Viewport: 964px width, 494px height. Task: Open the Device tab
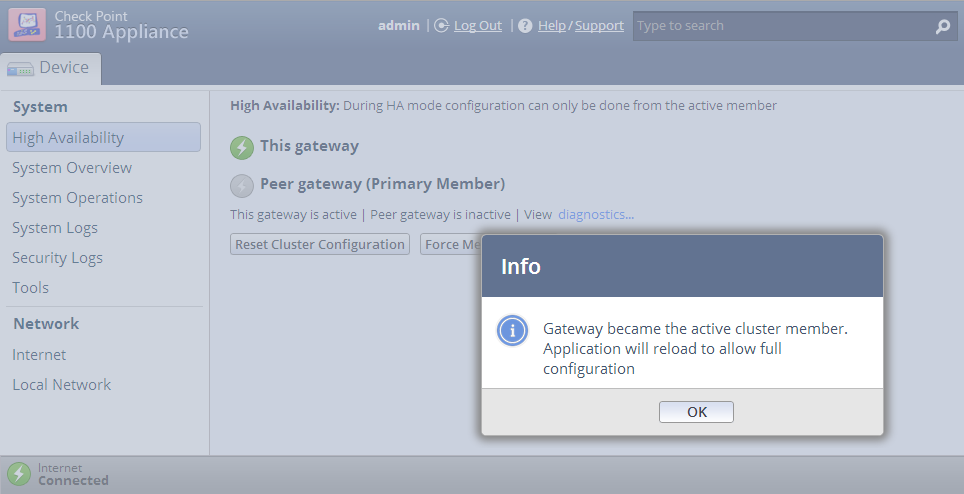click(x=50, y=68)
